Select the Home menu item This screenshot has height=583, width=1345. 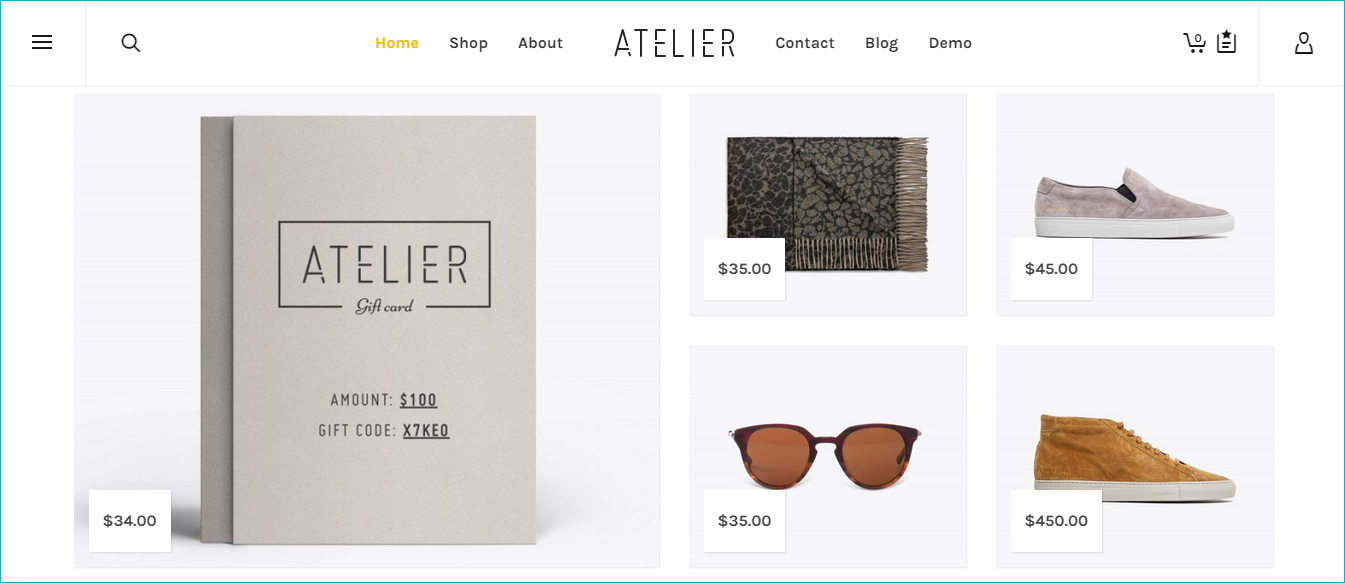(397, 43)
